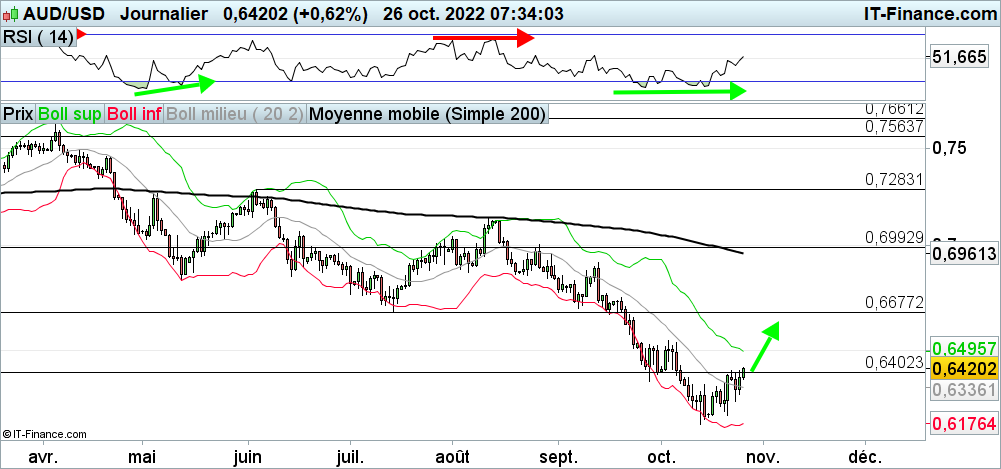Click the RSI value 51,665 on right axis
This screenshot has height=469, width=1001.
958,59
